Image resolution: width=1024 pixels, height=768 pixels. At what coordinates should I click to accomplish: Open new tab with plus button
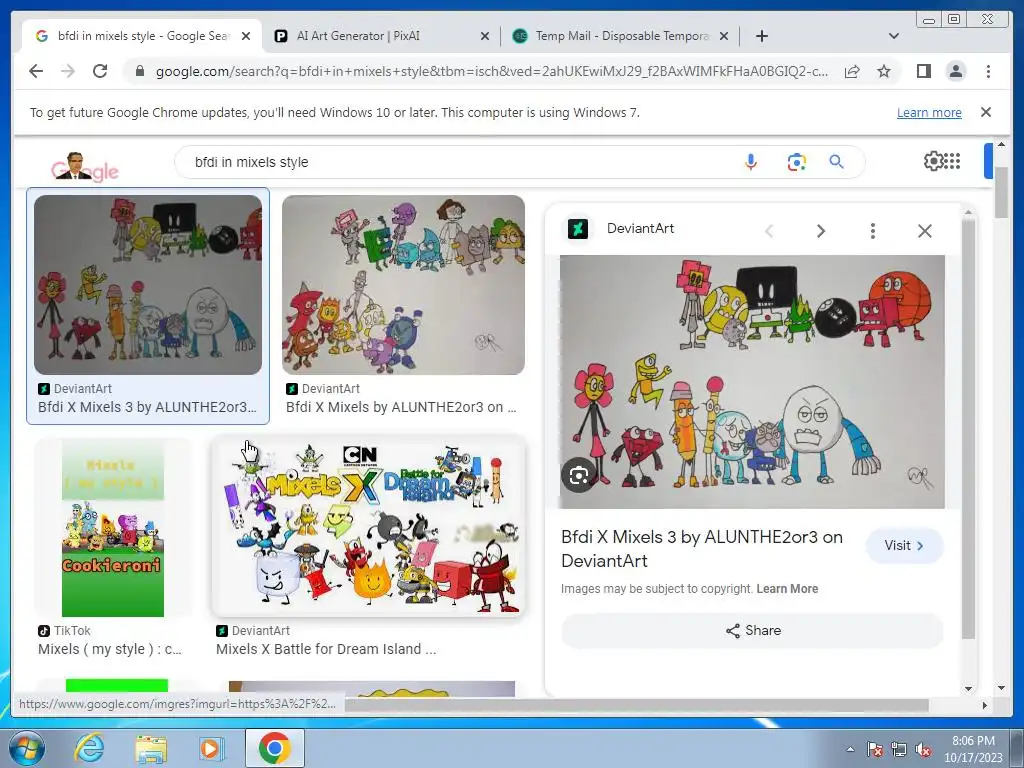tap(761, 36)
